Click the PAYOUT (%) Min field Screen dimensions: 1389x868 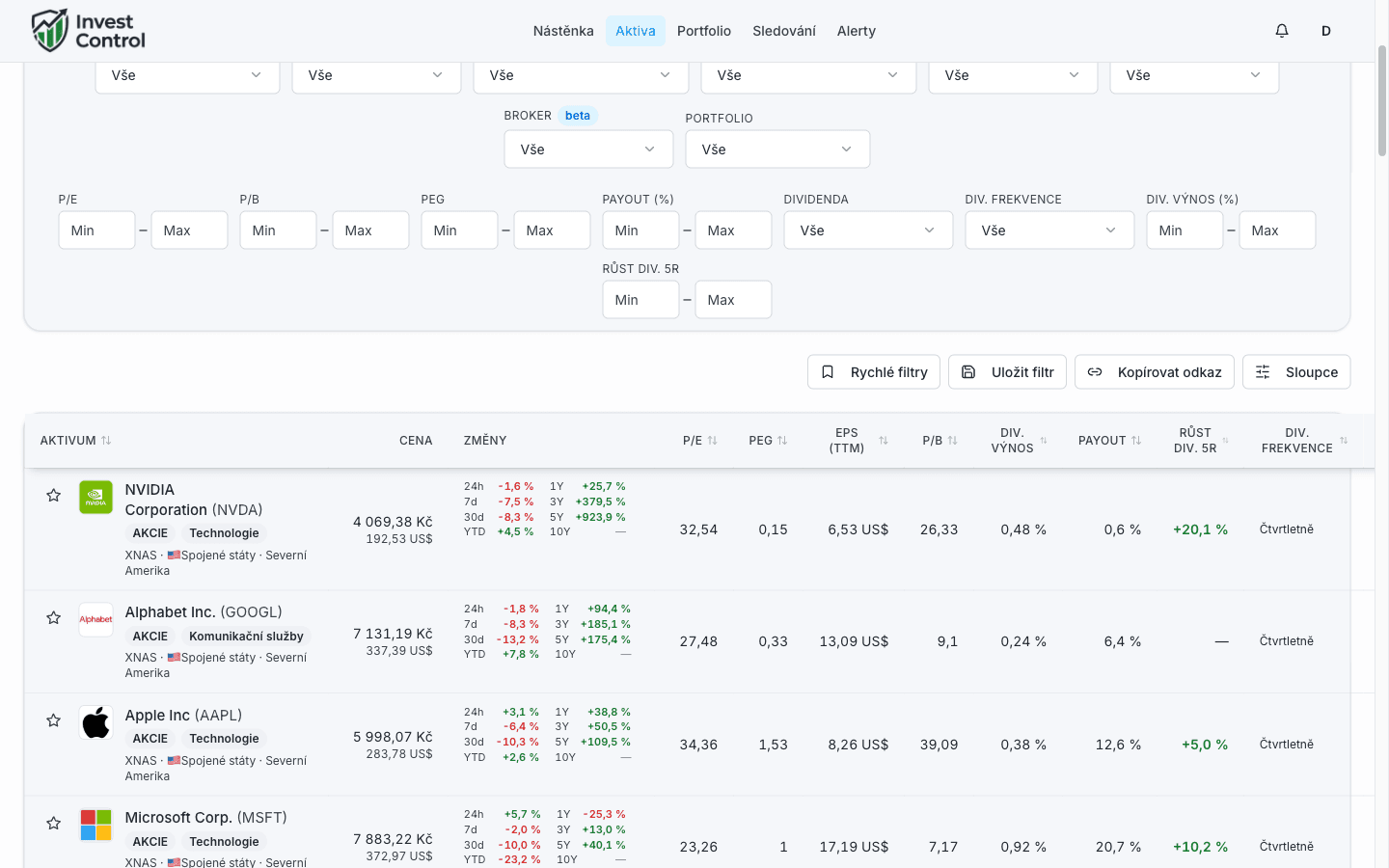(x=640, y=231)
